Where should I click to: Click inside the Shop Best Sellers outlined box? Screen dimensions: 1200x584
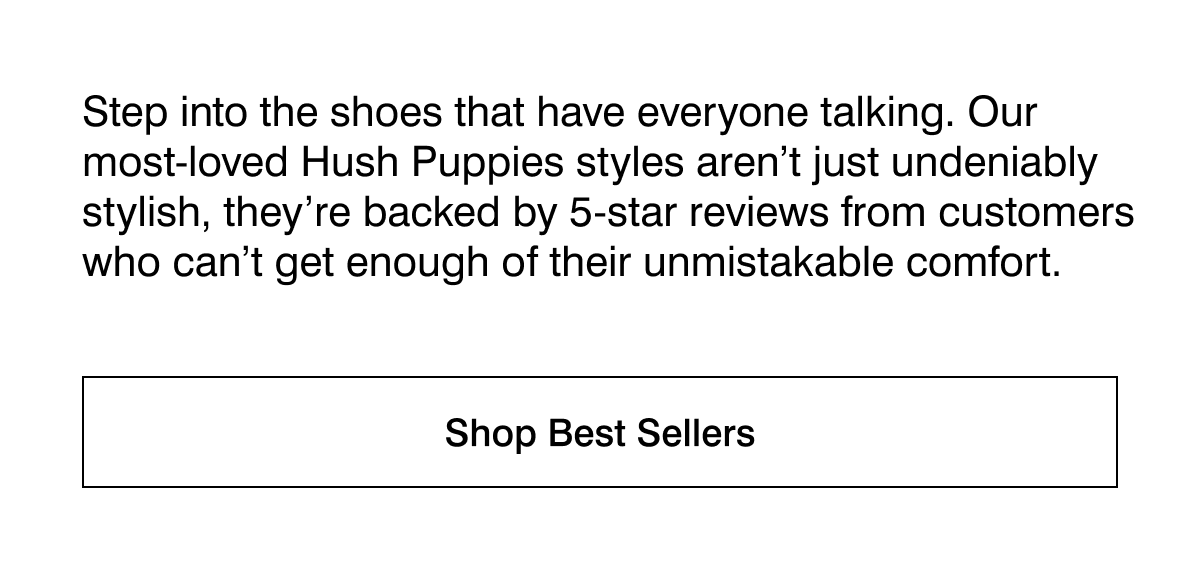(x=600, y=432)
